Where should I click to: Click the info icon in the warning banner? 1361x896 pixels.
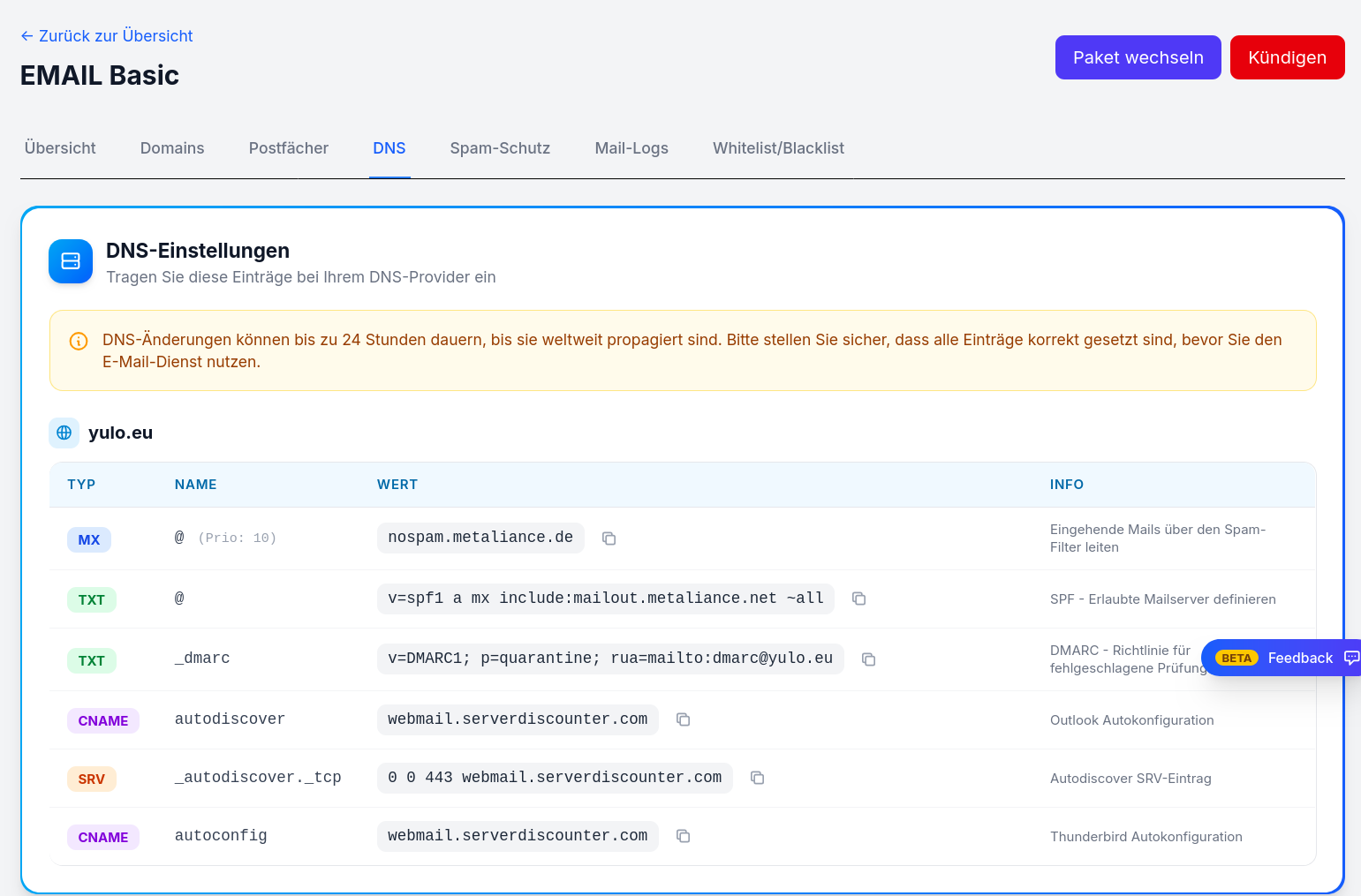tap(79, 341)
